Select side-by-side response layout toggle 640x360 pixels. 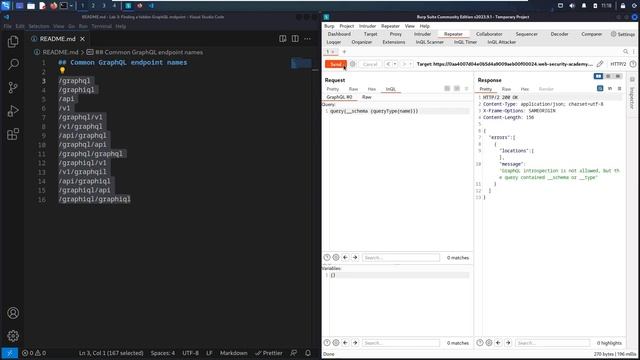tap(598, 76)
